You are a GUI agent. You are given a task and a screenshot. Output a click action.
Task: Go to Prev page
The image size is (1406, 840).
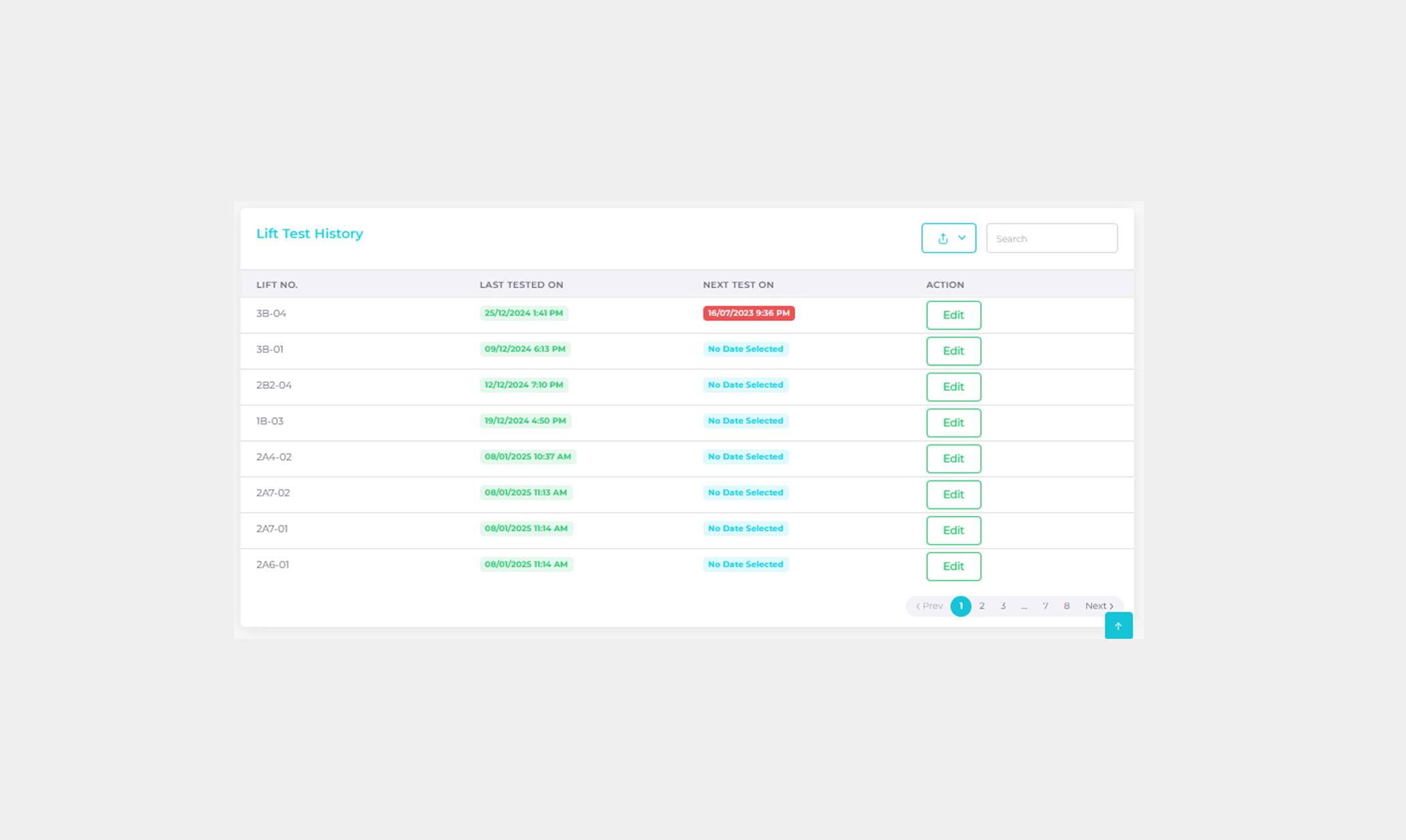tap(929, 606)
